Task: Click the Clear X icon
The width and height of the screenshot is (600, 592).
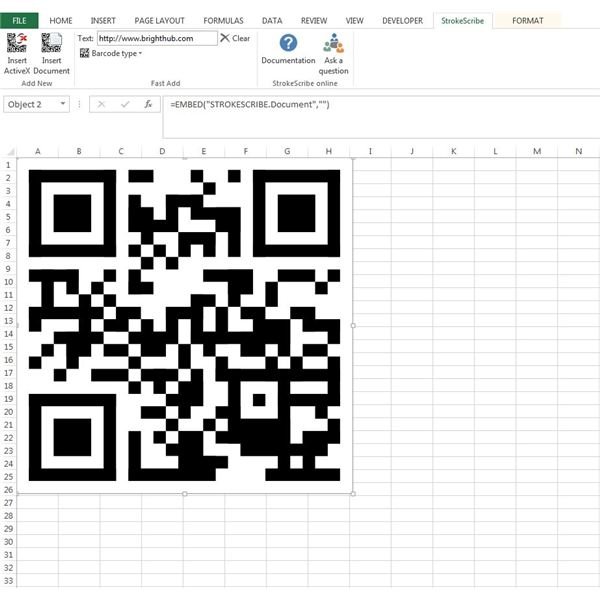Action: pyautogui.click(x=225, y=38)
